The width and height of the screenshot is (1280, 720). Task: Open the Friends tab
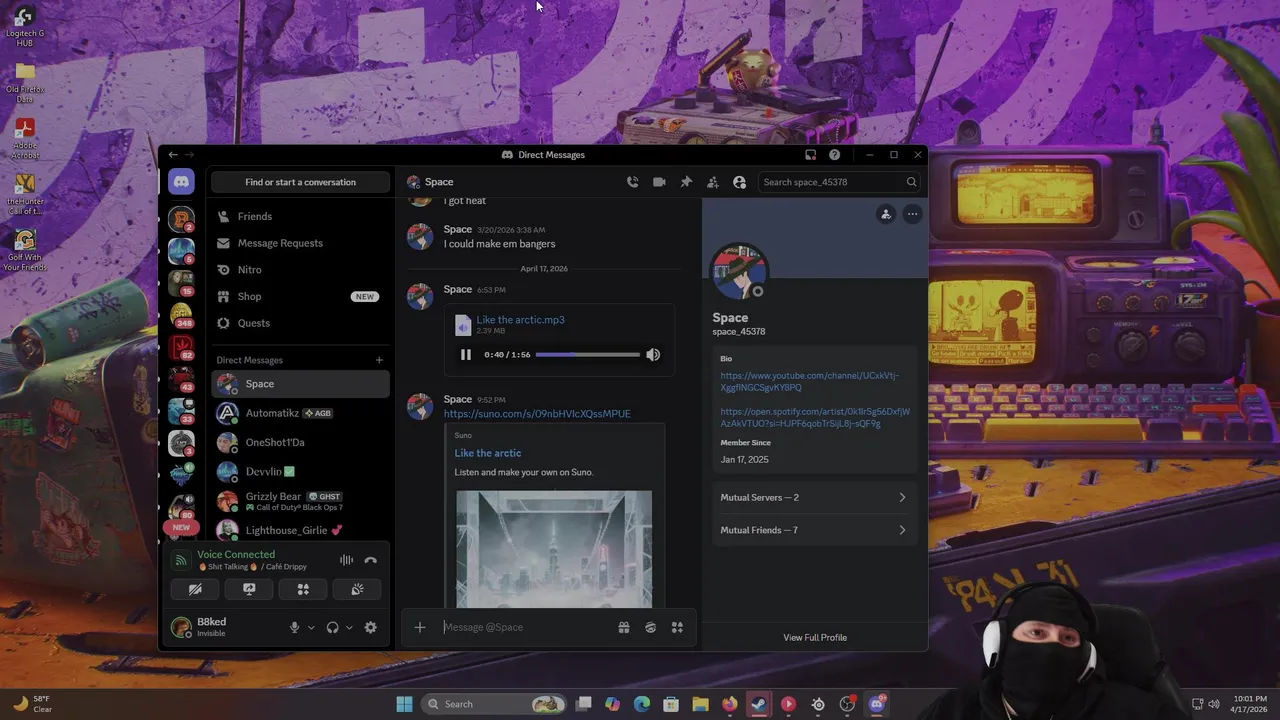(x=300, y=216)
